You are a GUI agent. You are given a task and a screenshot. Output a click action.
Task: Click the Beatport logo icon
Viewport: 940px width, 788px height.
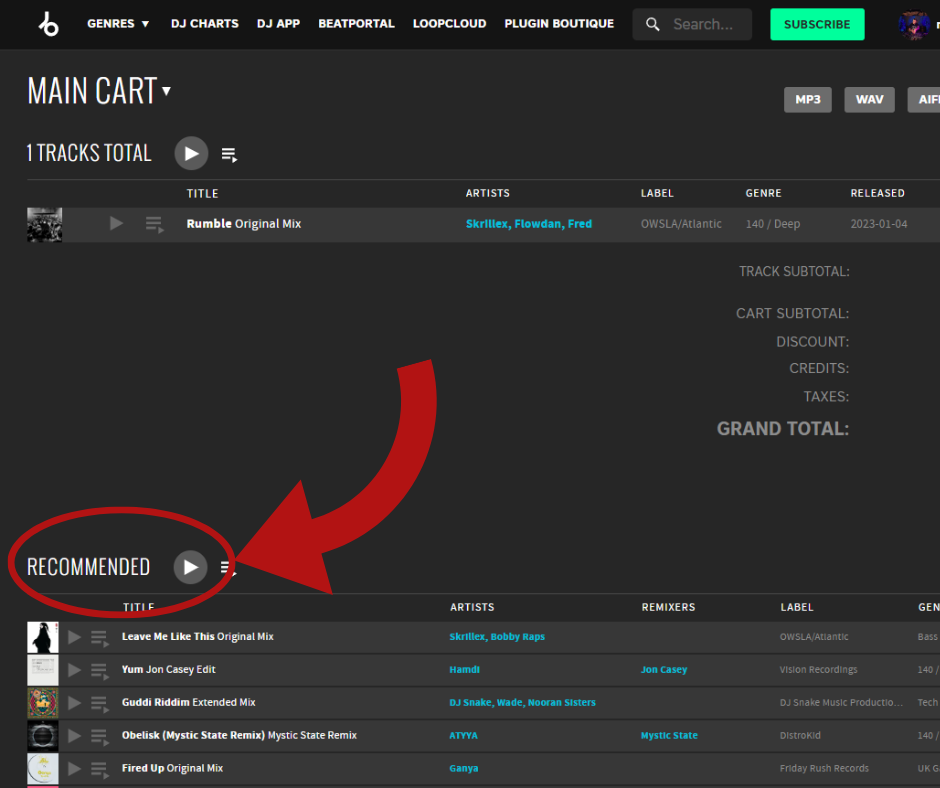(49, 24)
